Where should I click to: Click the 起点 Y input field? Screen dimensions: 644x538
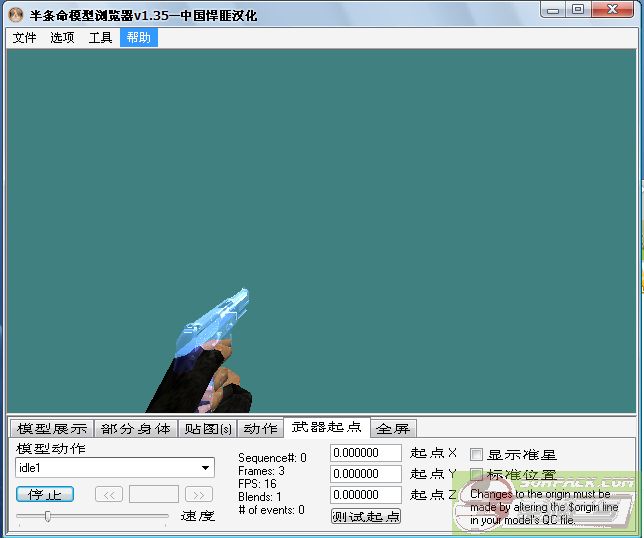[x=365, y=474]
